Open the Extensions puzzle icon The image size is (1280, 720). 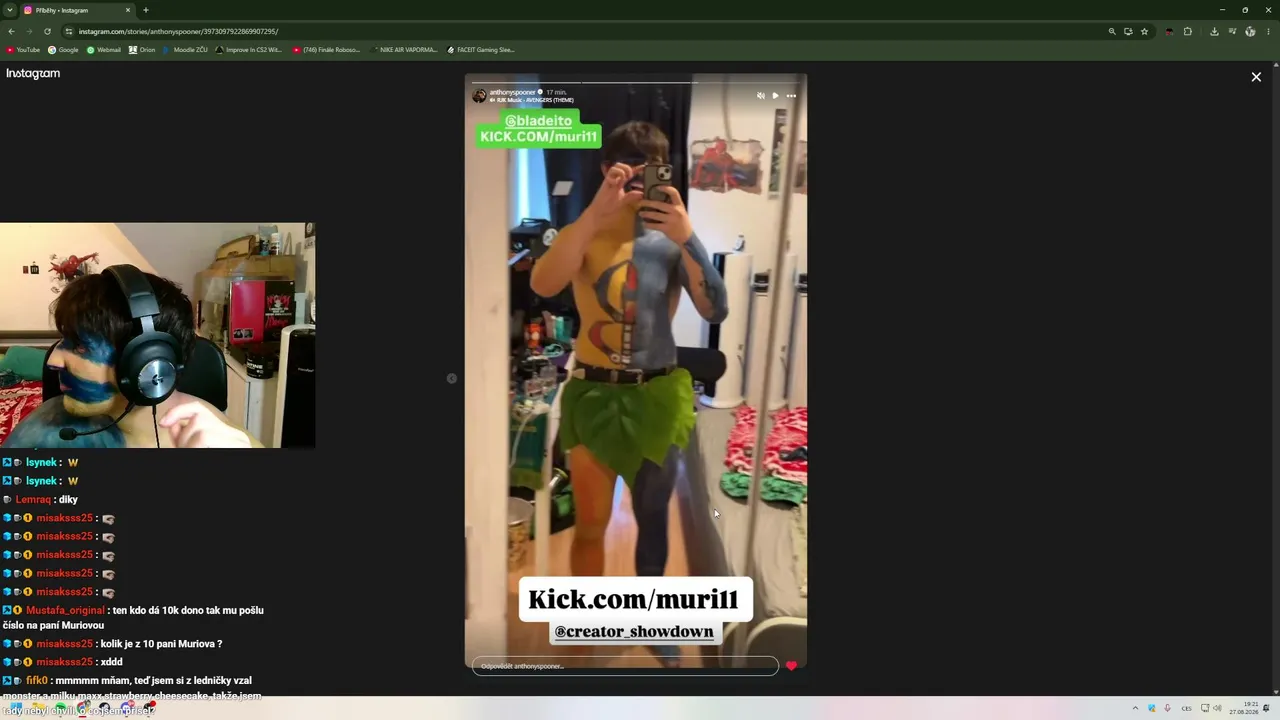(1188, 31)
